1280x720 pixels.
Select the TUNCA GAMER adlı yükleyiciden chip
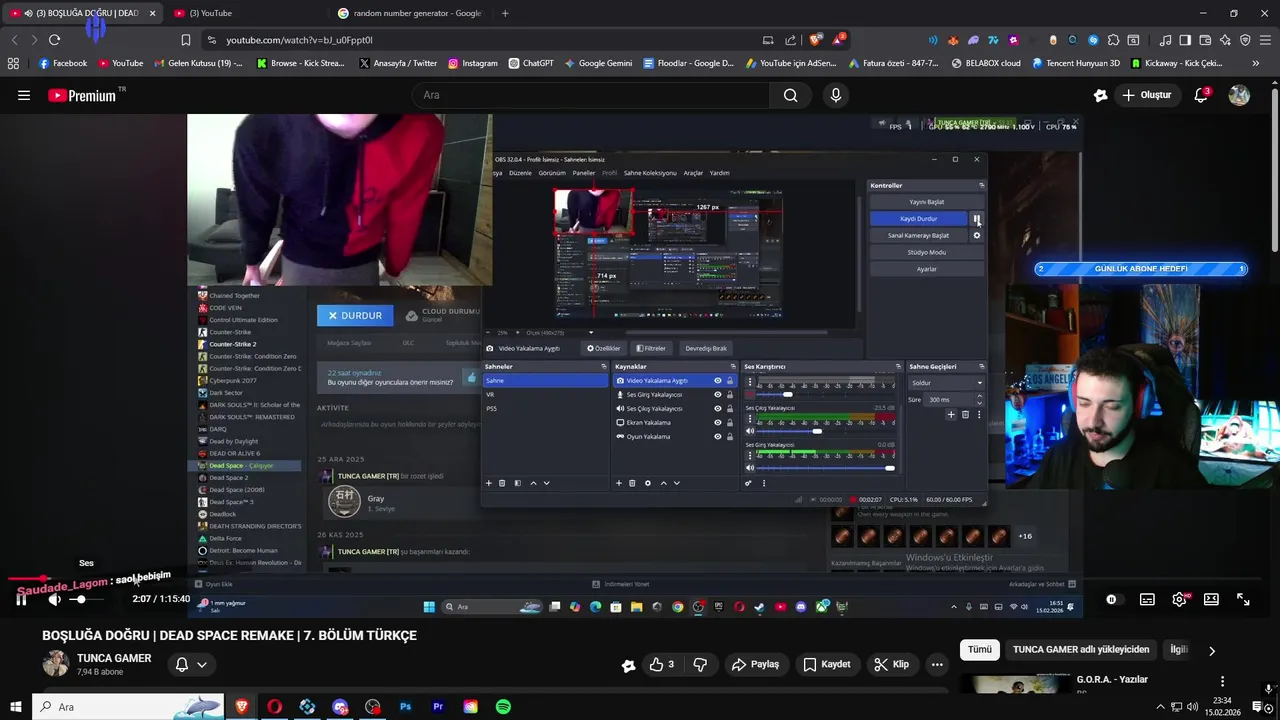(1081, 649)
